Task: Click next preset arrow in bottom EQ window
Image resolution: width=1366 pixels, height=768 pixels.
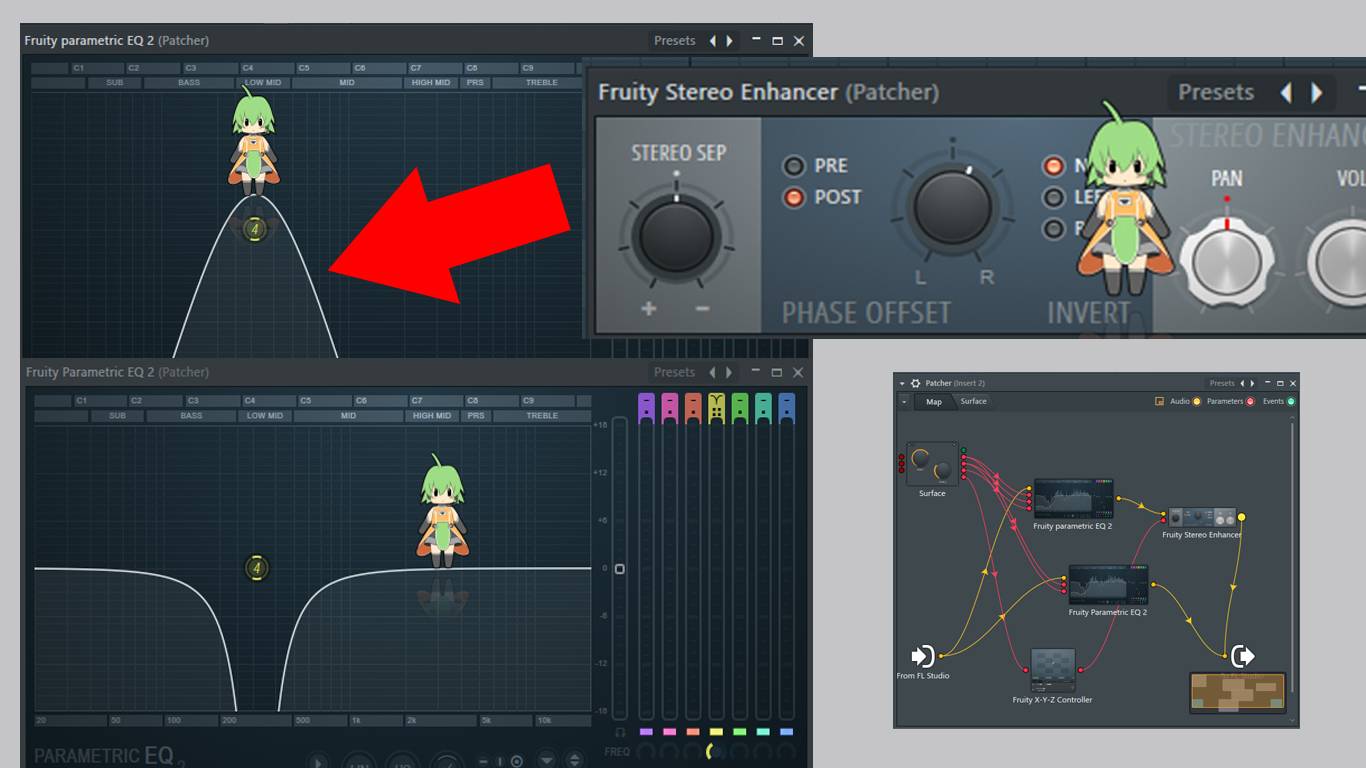Action: (729, 372)
